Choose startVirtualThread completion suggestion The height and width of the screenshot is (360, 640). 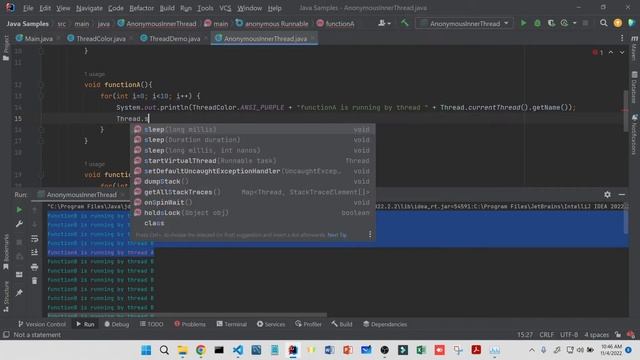click(x=252, y=161)
